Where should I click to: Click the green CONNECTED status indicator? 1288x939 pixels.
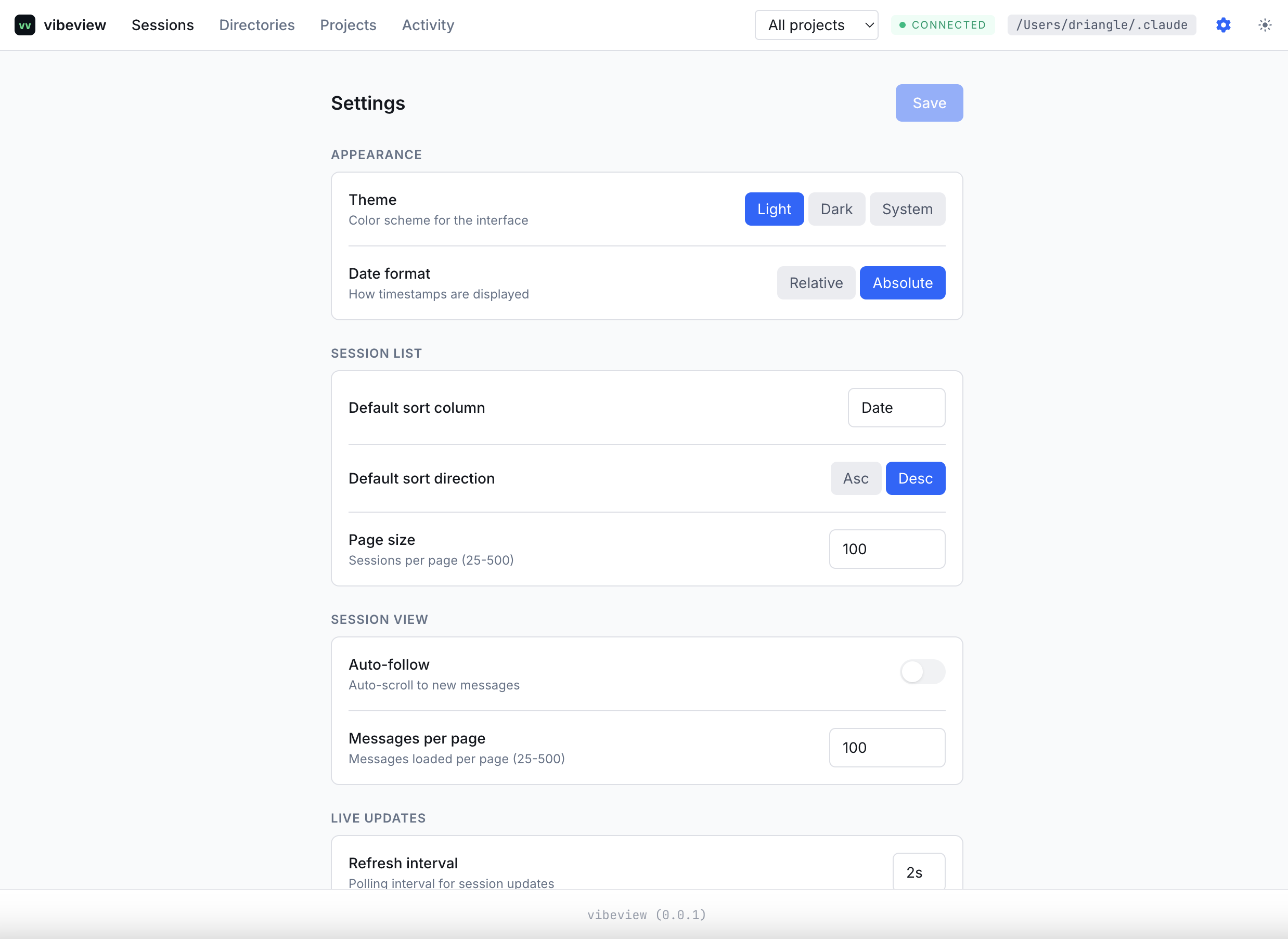(x=942, y=25)
